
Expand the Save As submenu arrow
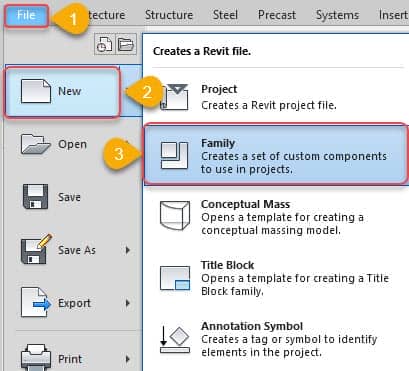(x=128, y=250)
